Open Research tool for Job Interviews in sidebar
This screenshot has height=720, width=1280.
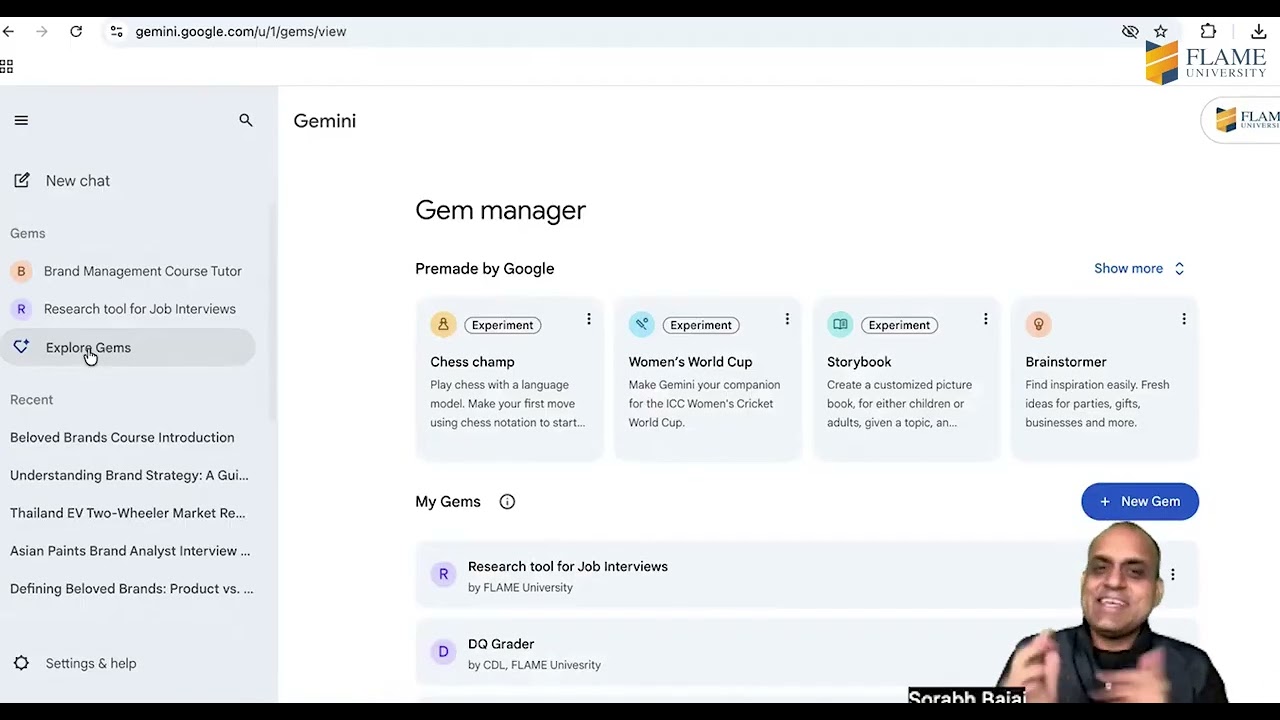(x=128, y=309)
